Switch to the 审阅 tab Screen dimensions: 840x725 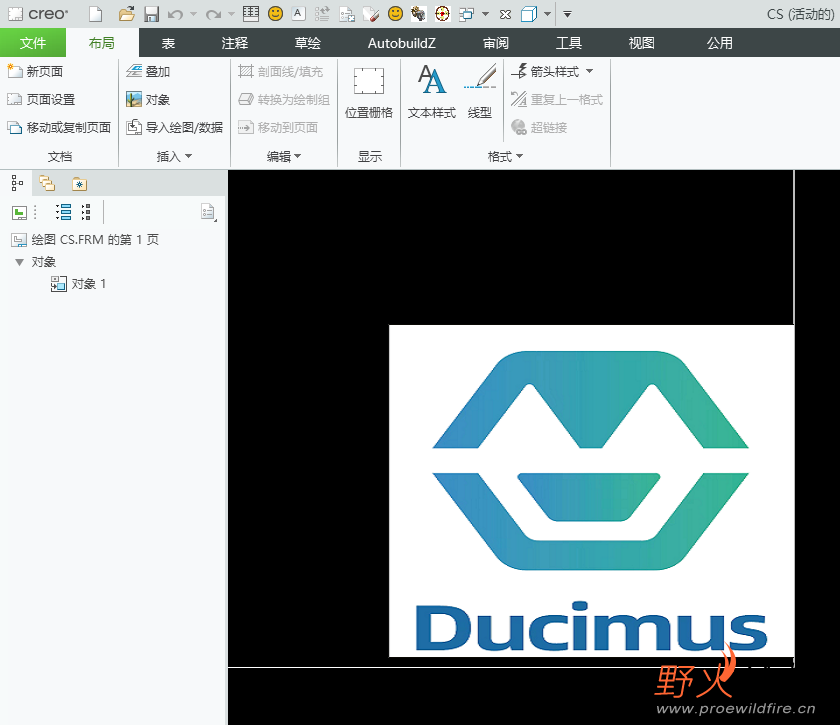496,43
